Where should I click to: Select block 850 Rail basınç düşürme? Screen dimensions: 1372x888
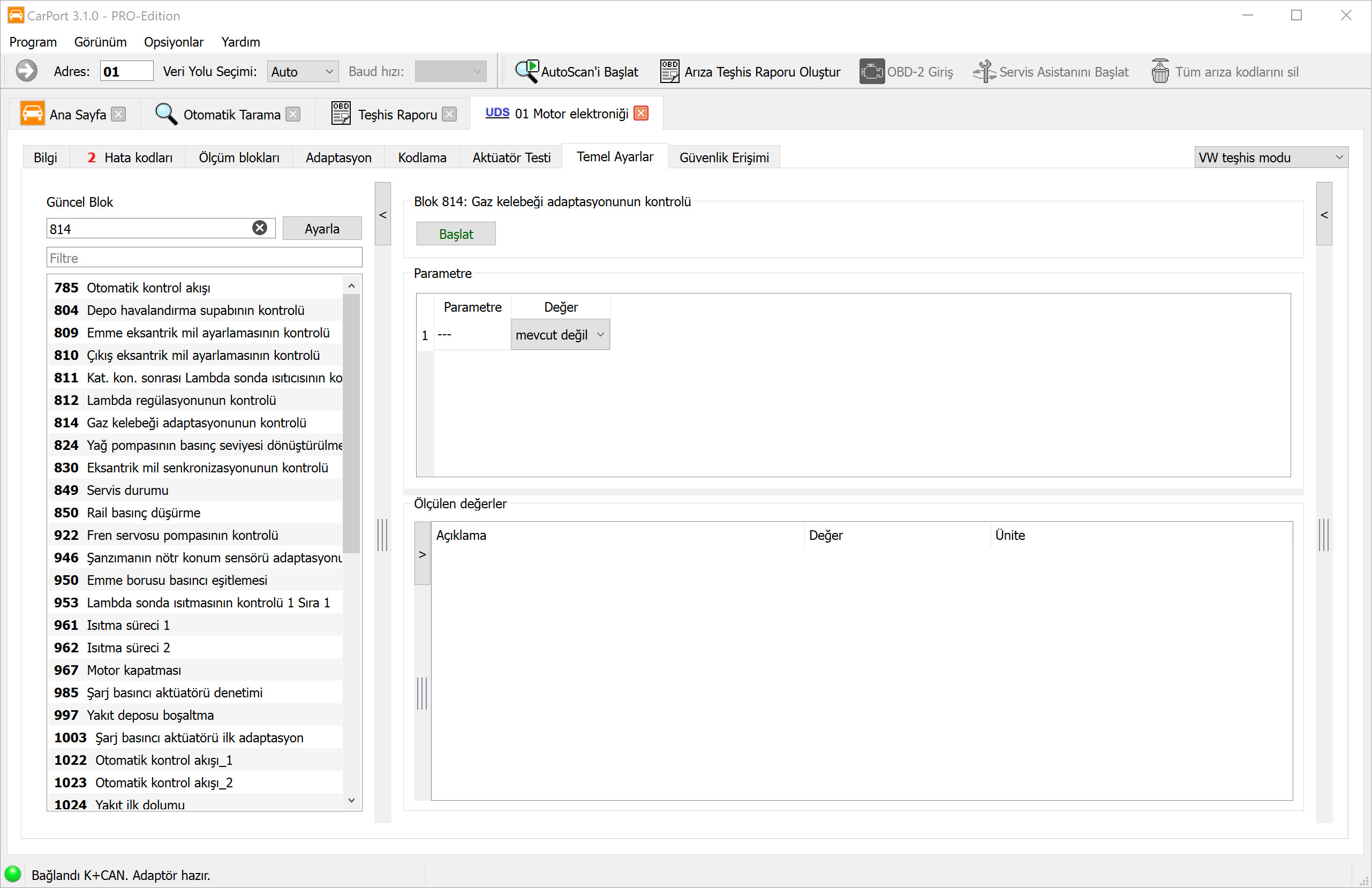click(x=144, y=513)
